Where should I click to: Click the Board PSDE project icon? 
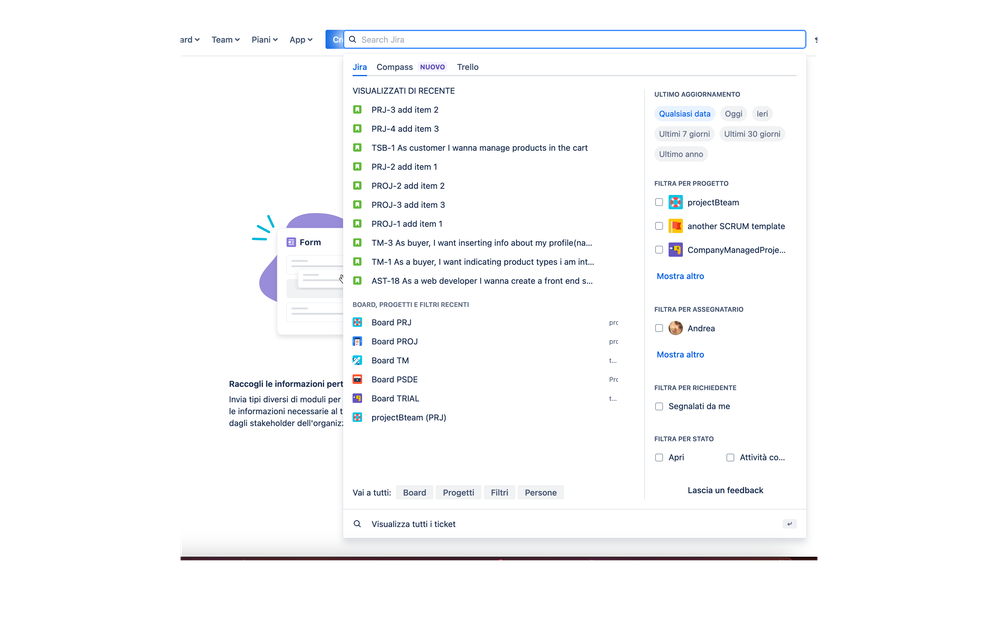[x=358, y=379]
